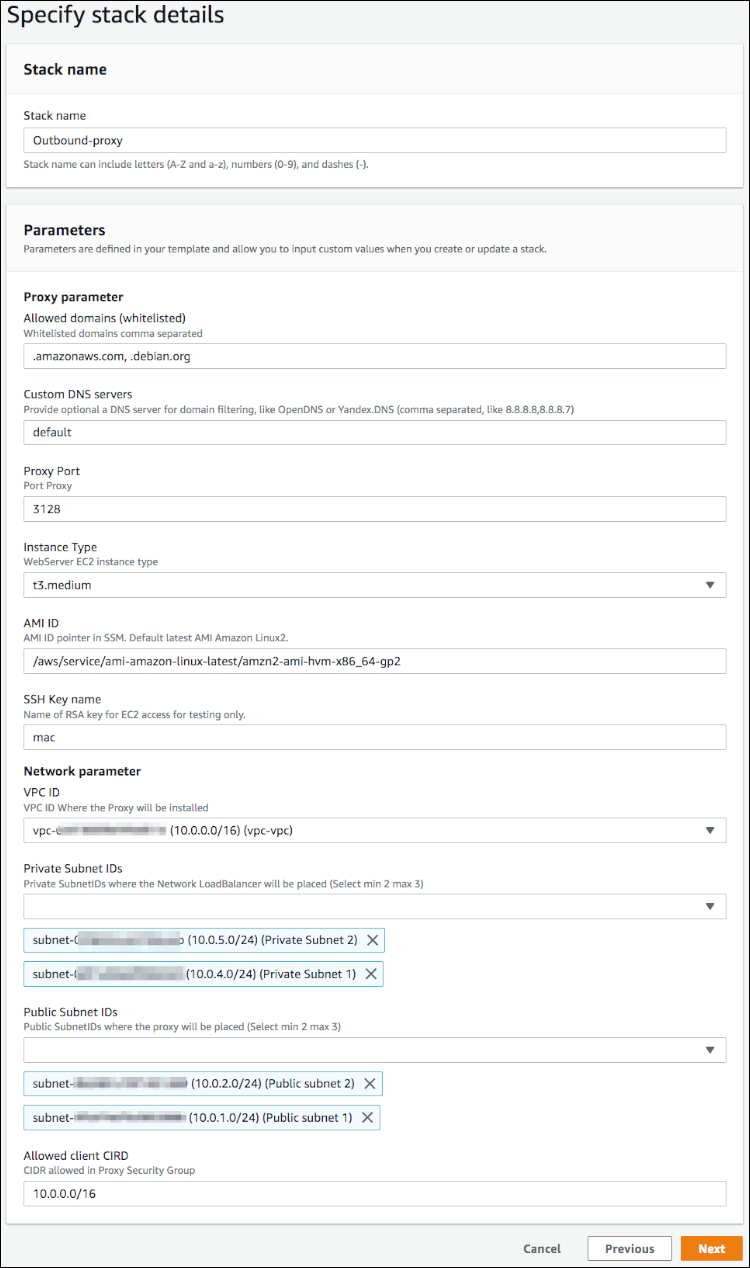Select the Custom DNS servers field
This screenshot has height=1268, width=750.
[x=375, y=432]
